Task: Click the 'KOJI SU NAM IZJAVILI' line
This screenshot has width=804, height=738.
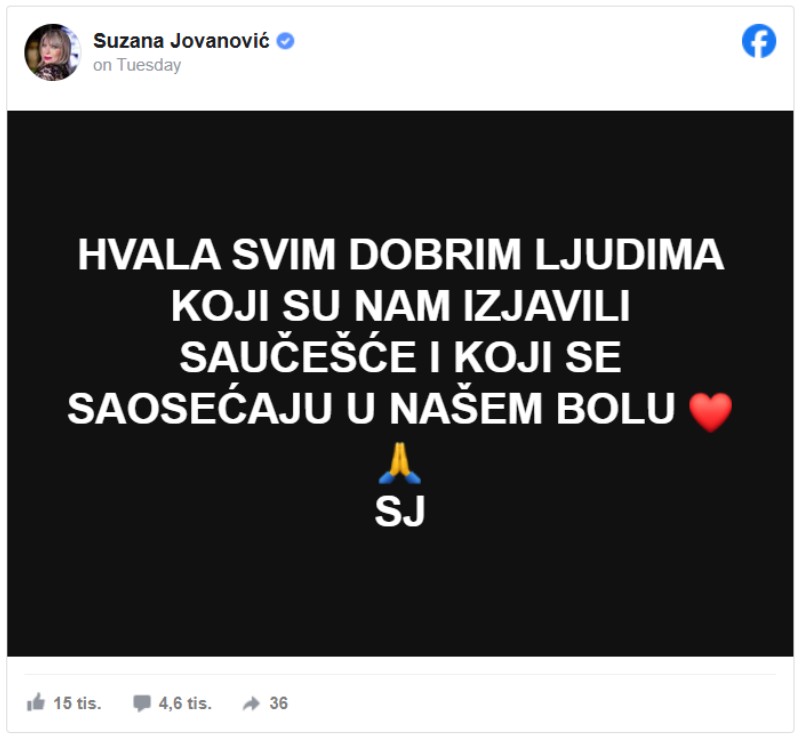Action: point(400,306)
